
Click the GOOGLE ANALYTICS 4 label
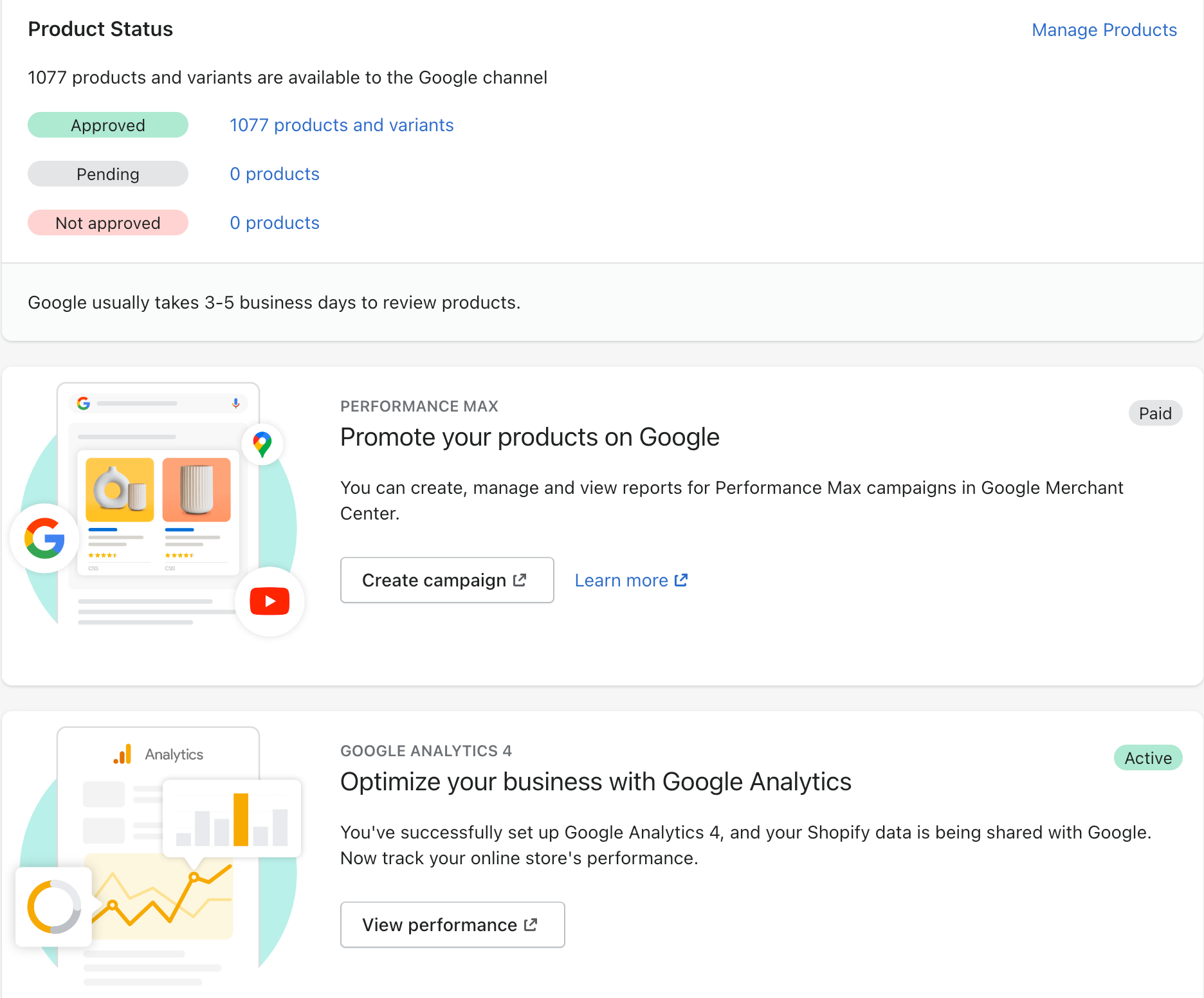click(426, 751)
